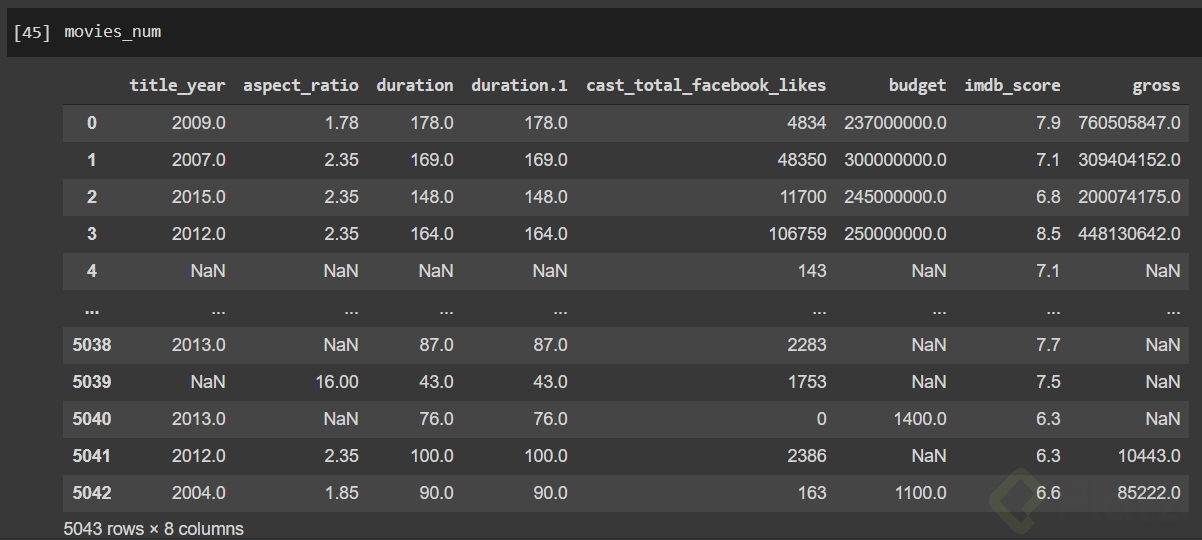The height and width of the screenshot is (540, 1202).
Task: Select row index 5038
Action: click(x=92, y=344)
